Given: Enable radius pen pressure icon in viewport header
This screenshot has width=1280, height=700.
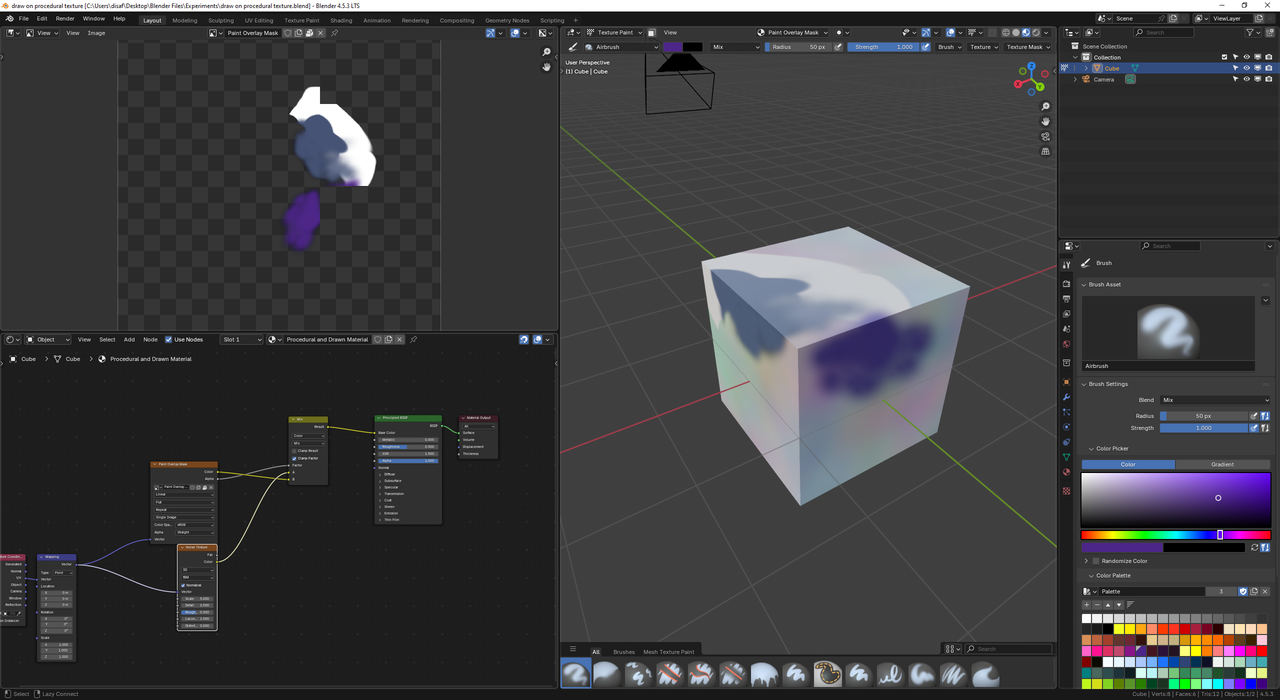Looking at the screenshot, I should pyautogui.click(x=838, y=47).
